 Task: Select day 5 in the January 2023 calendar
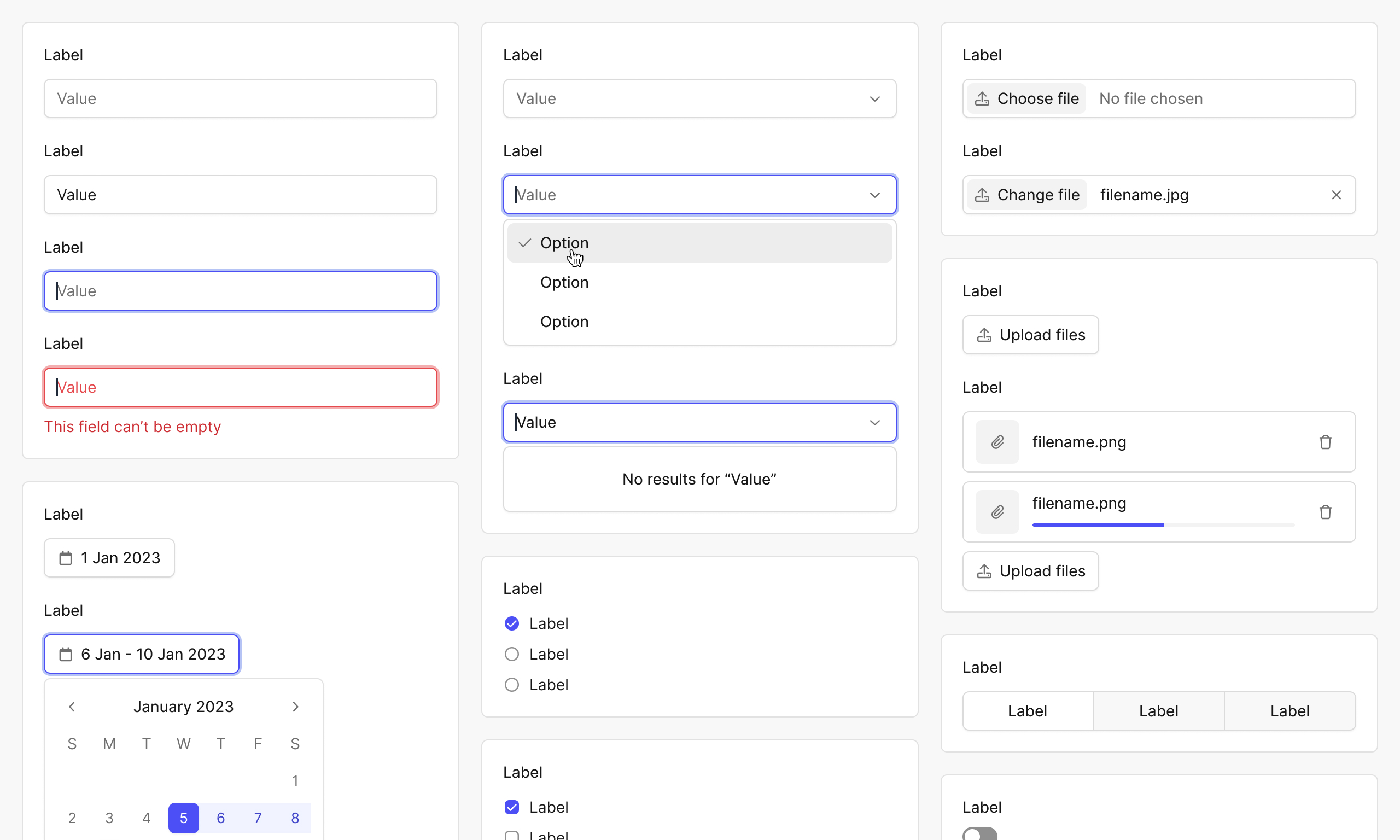(x=184, y=818)
